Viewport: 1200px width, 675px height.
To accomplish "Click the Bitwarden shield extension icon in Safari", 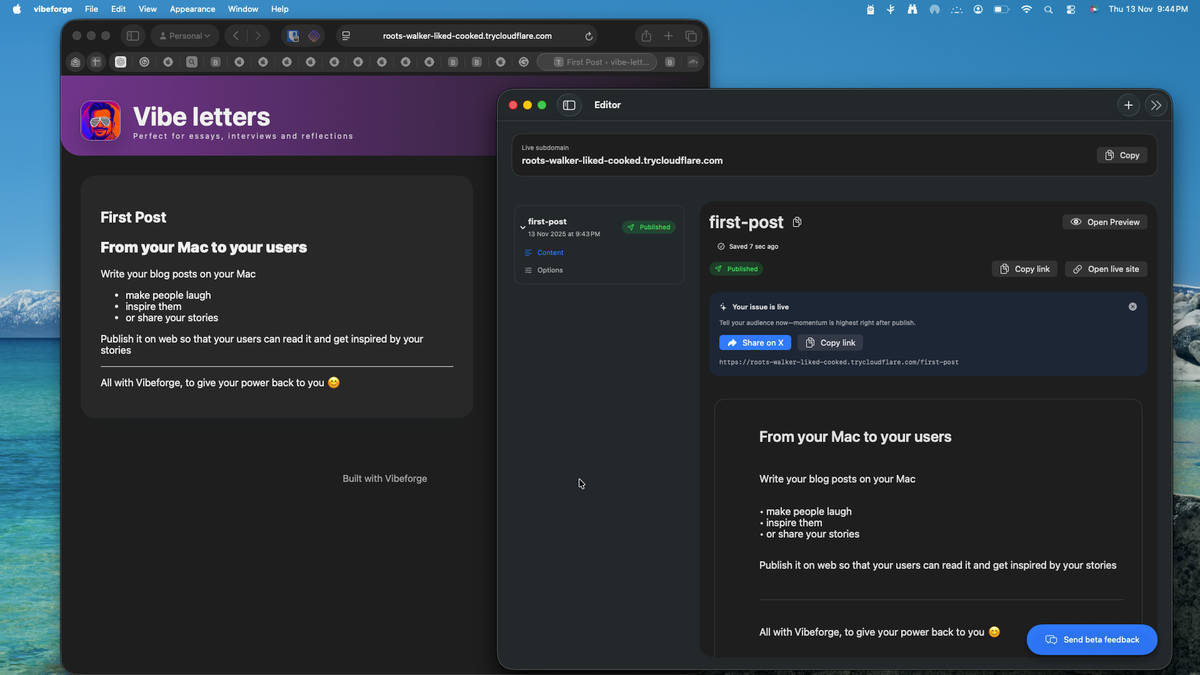I will click(x=293, y=36).
